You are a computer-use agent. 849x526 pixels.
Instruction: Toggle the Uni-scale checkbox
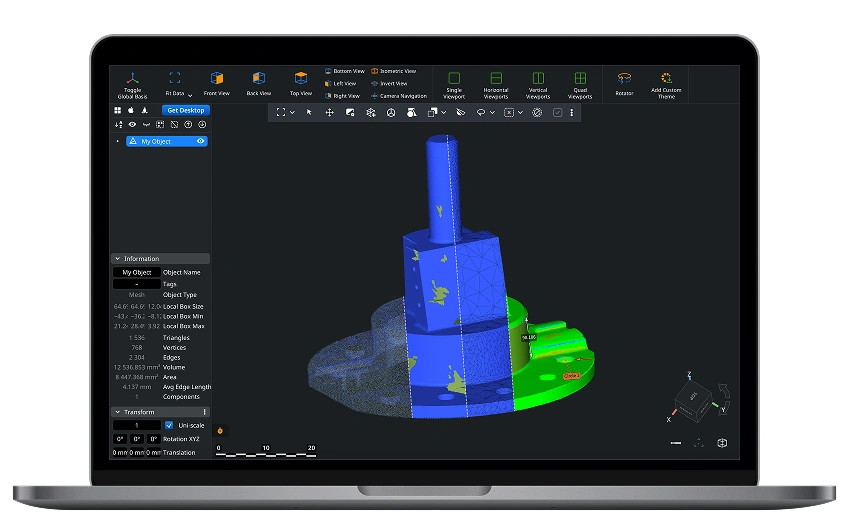tap(168, 425)
